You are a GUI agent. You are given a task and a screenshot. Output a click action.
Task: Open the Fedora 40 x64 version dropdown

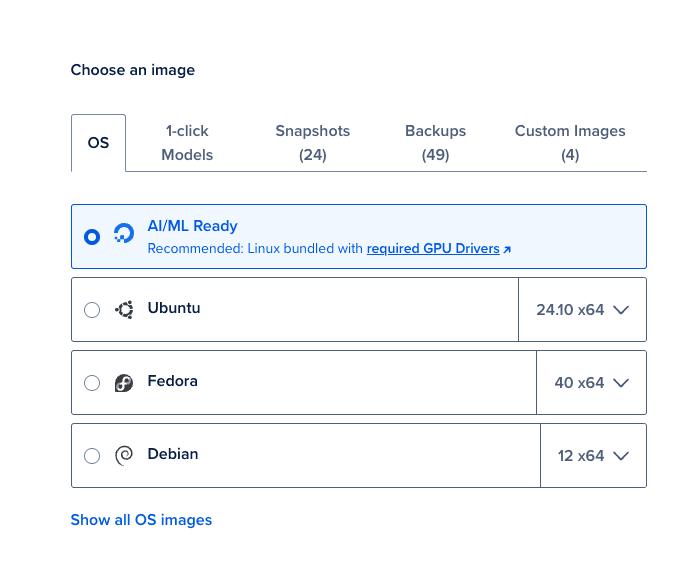591,383
